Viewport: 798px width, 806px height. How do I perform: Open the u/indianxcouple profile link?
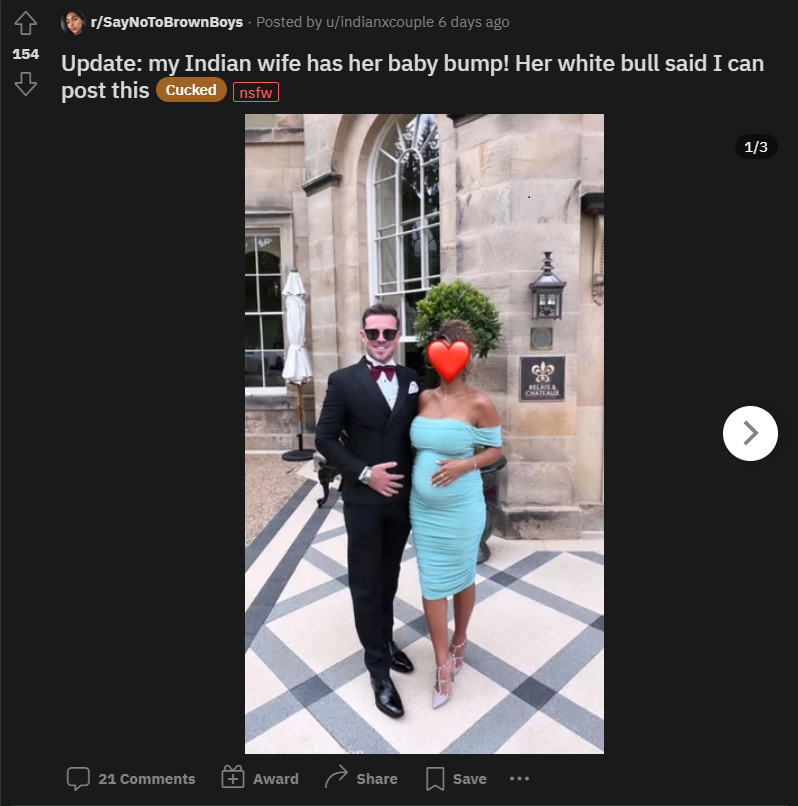[x=380, y=22]
